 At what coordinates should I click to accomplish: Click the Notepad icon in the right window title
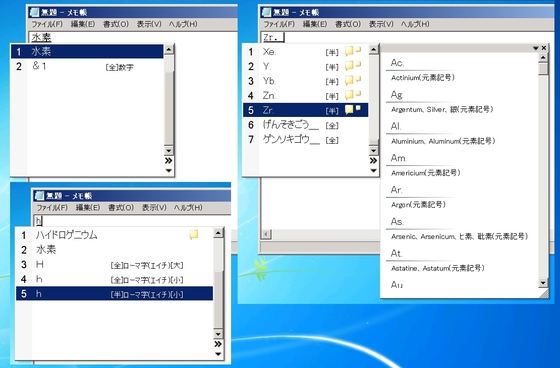tap(266, 12)
